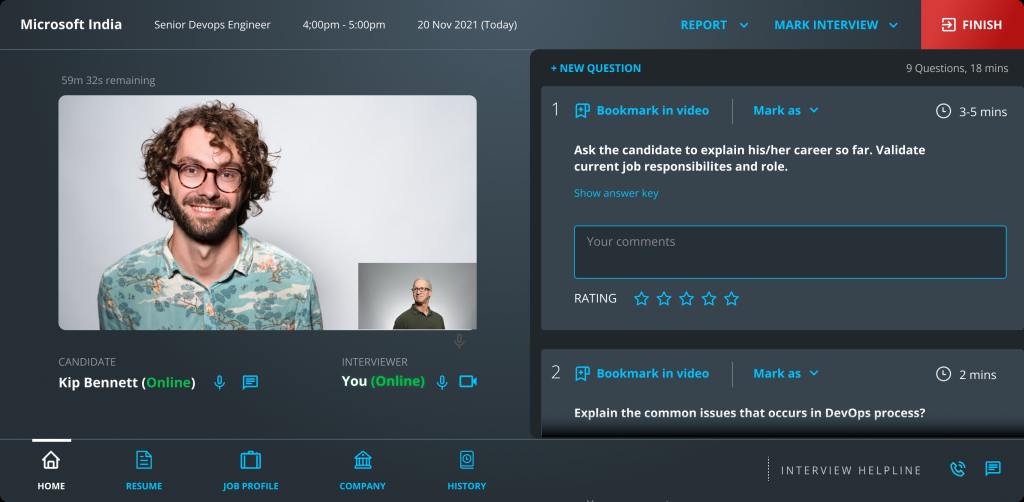Rate question 1 with five stars
Screen dimensions: 1024x502
click(x=731, y=299)
